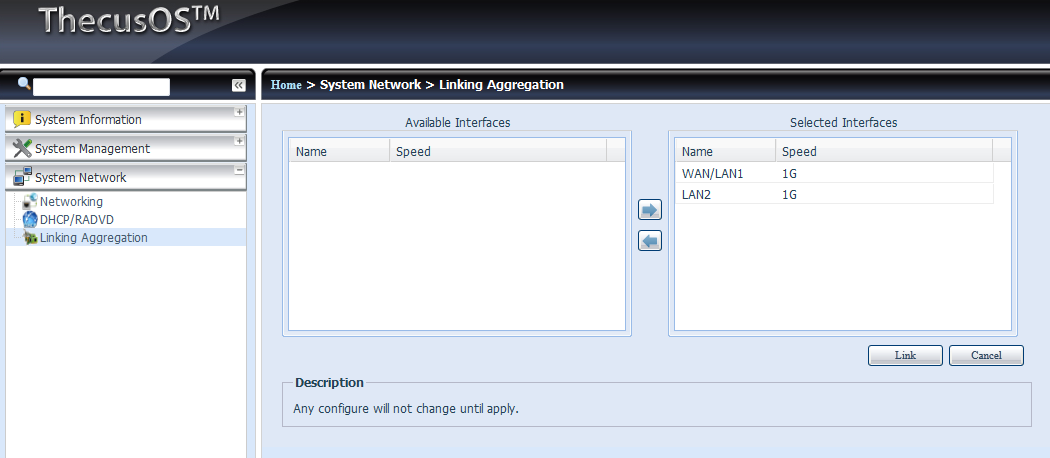The height and width of the screenshot is (458, 1050).
Task: Click the System Network computers icon
Action: click(x=22, y=178)
